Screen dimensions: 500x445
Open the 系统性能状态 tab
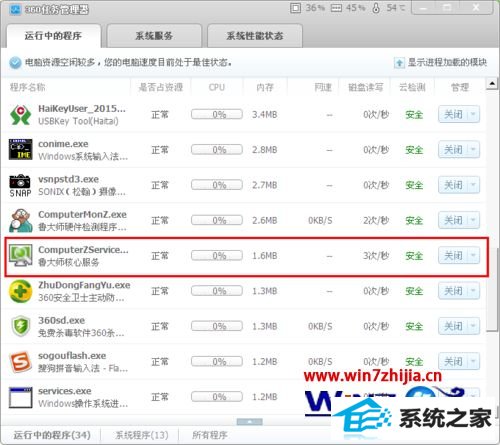pos(255,36)
